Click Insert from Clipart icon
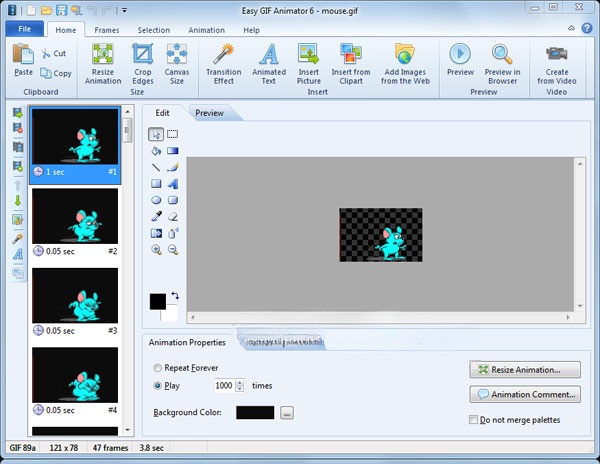This screenshot has width=600, height=464. coord(351,54)
